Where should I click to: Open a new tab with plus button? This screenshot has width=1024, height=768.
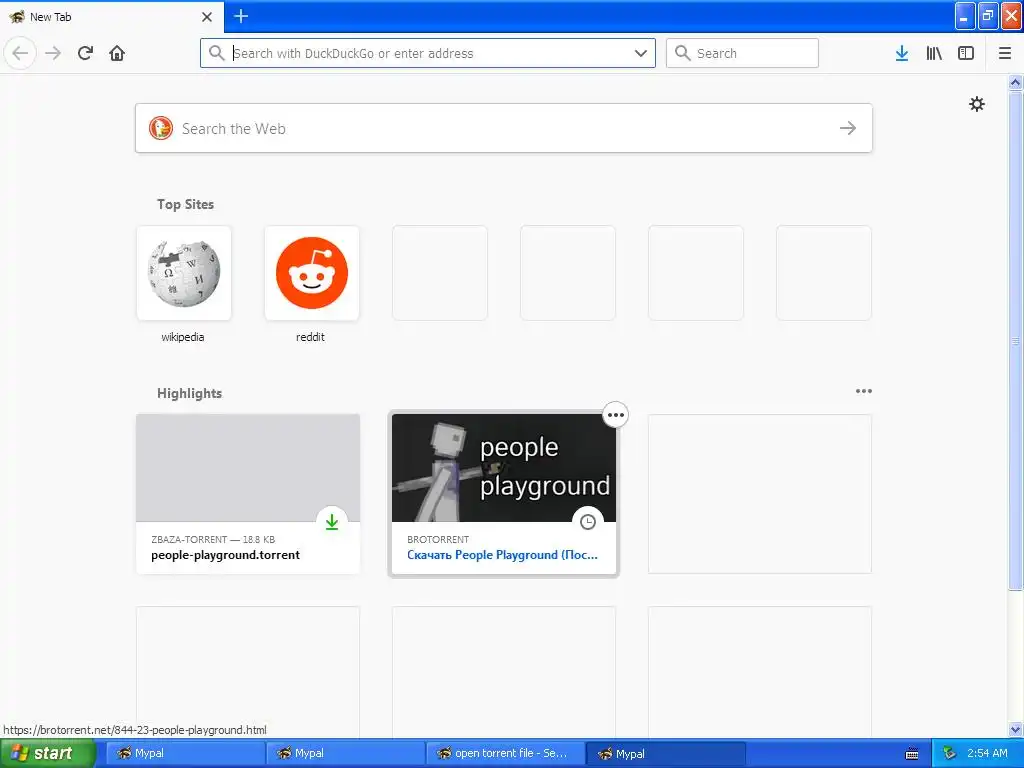pyautogui.click(x=241, y=16)
